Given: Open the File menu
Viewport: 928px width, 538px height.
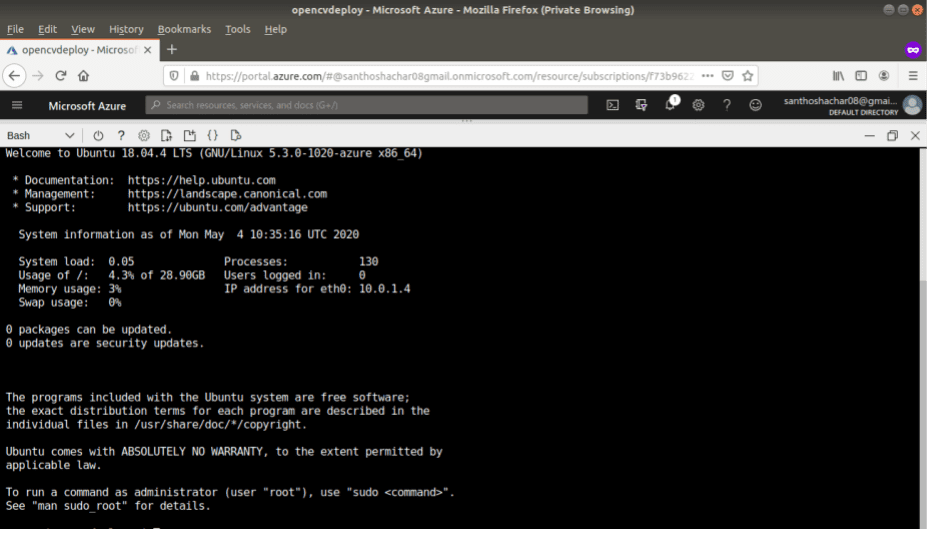Looking at the screenshot, I should point(15,29).
